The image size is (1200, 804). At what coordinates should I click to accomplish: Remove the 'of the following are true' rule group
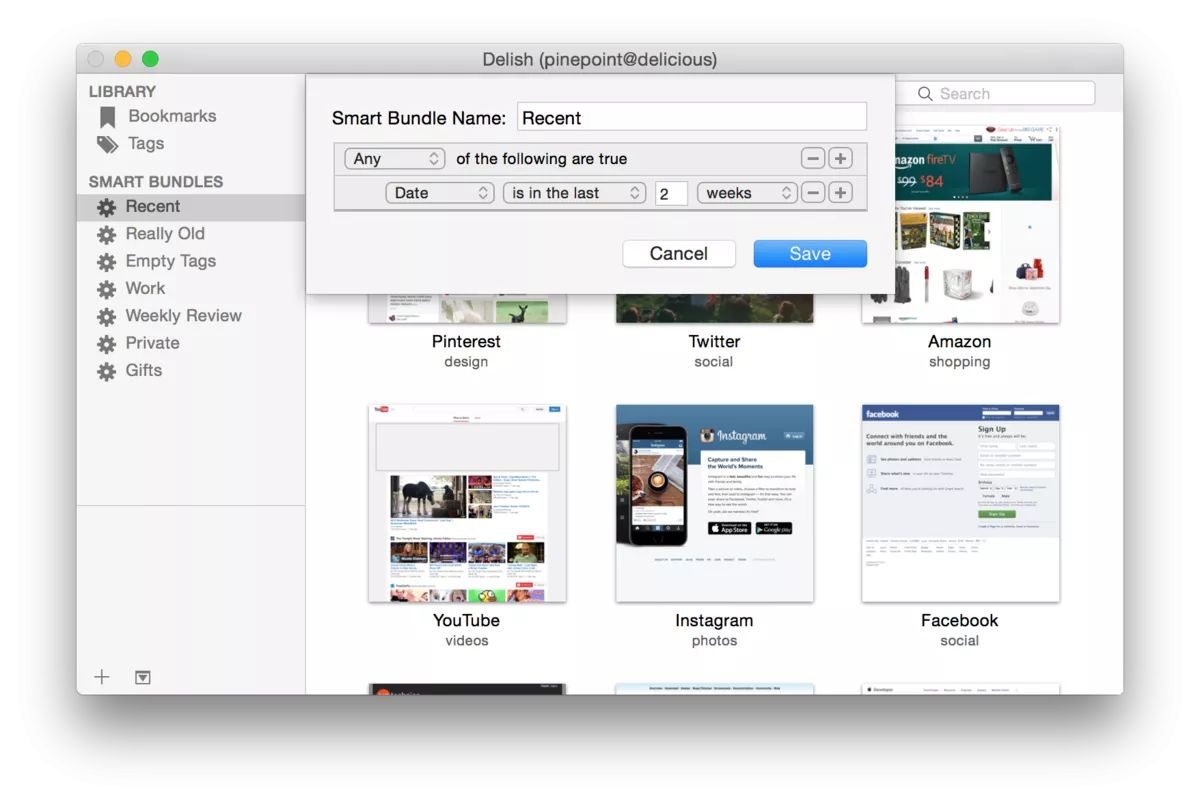[x=813, y=159]
